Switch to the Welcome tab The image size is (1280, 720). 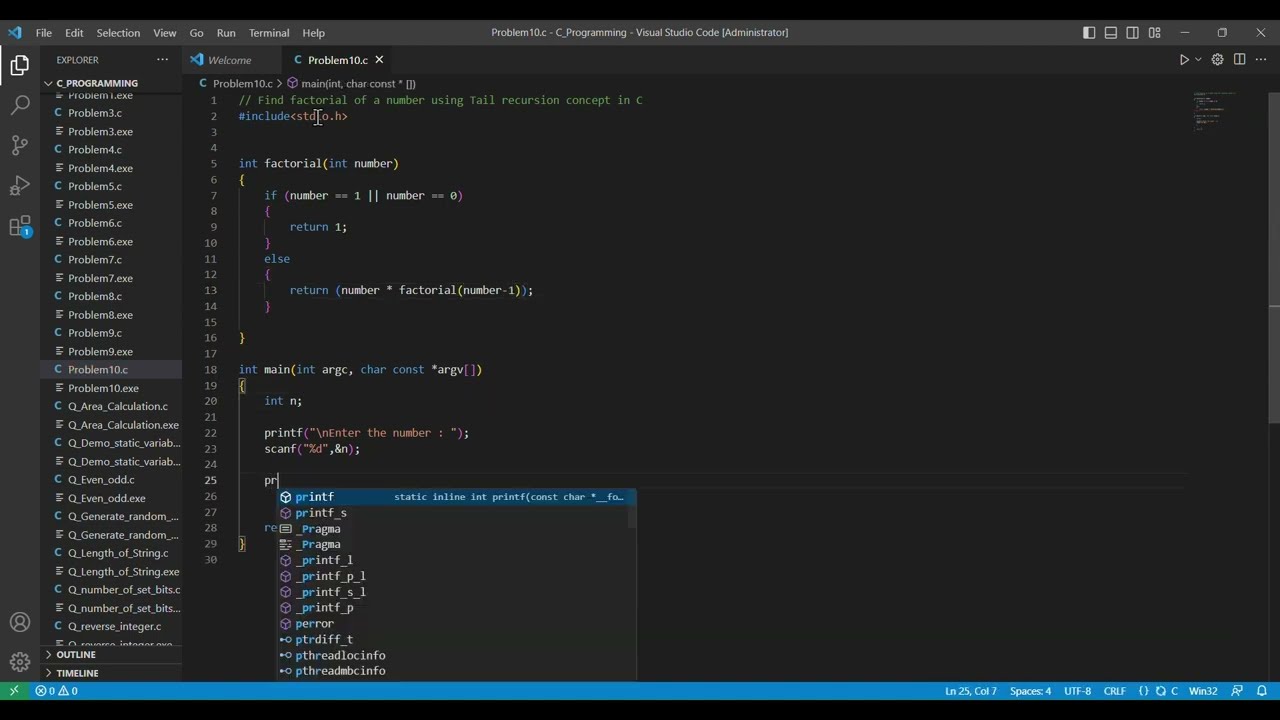pyautogui.click(x=229, y=60)
